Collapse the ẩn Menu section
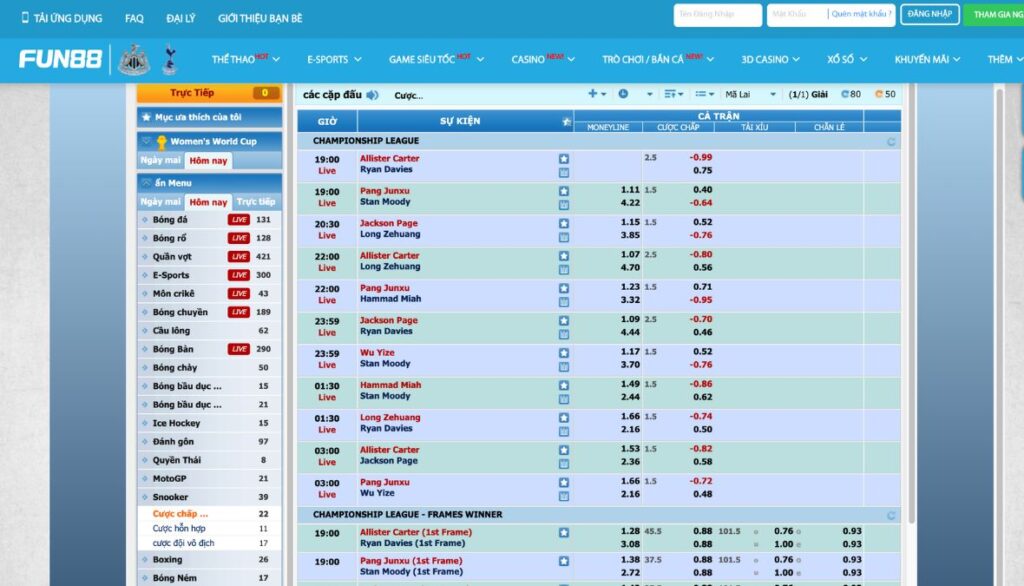The width and height of the screenshot is (1024, 586). 146,183
